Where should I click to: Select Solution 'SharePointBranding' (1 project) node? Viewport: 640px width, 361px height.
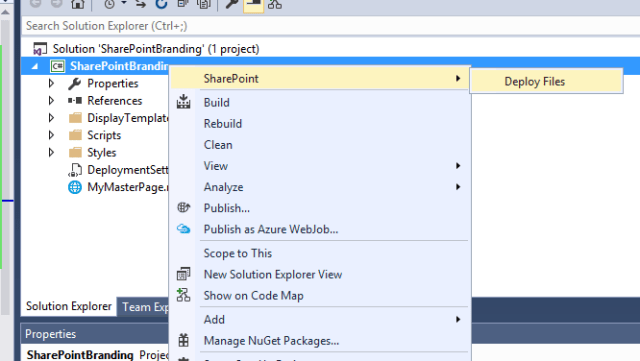point(156,49)
